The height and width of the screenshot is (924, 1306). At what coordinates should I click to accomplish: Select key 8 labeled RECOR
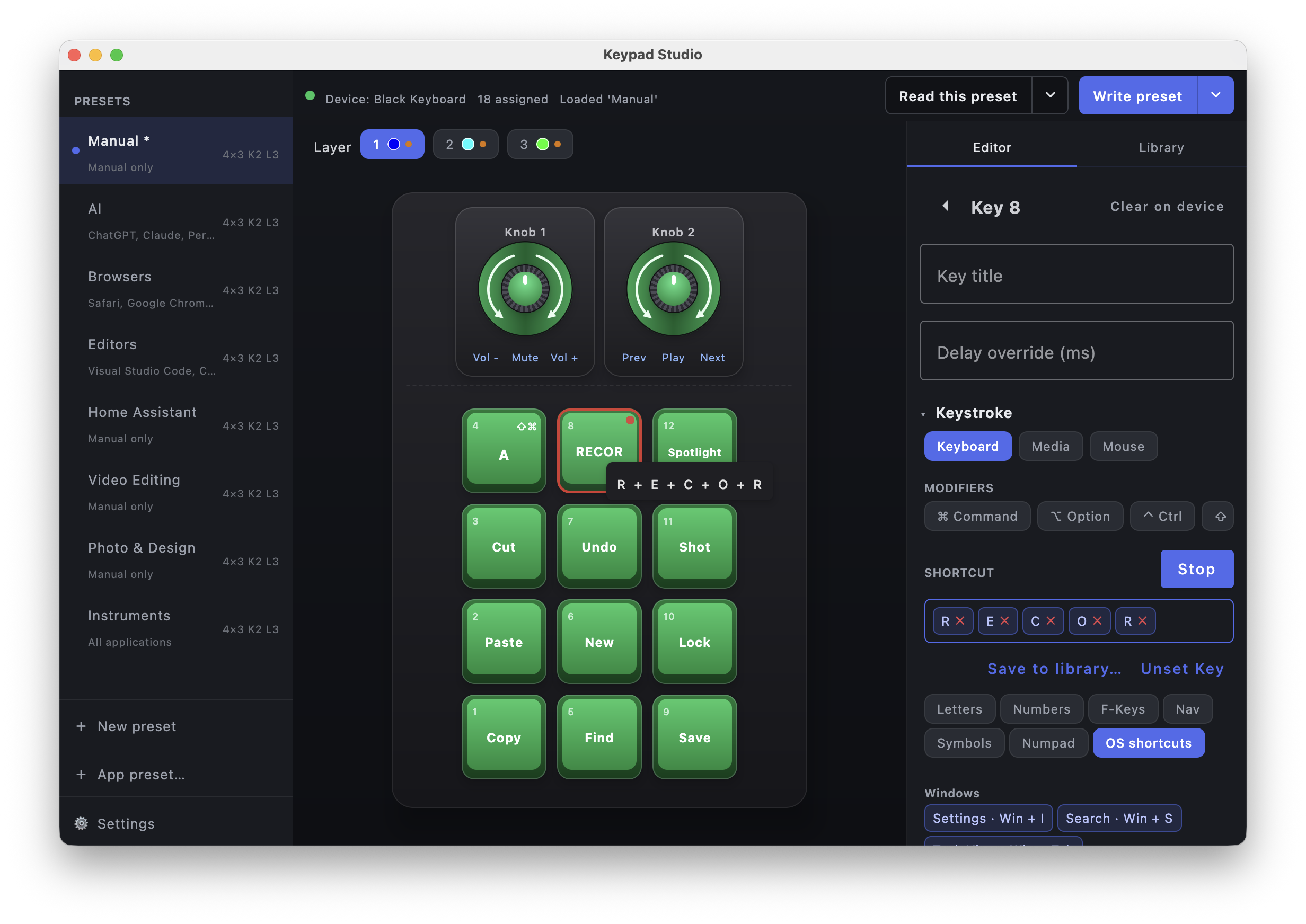(598, 450)
